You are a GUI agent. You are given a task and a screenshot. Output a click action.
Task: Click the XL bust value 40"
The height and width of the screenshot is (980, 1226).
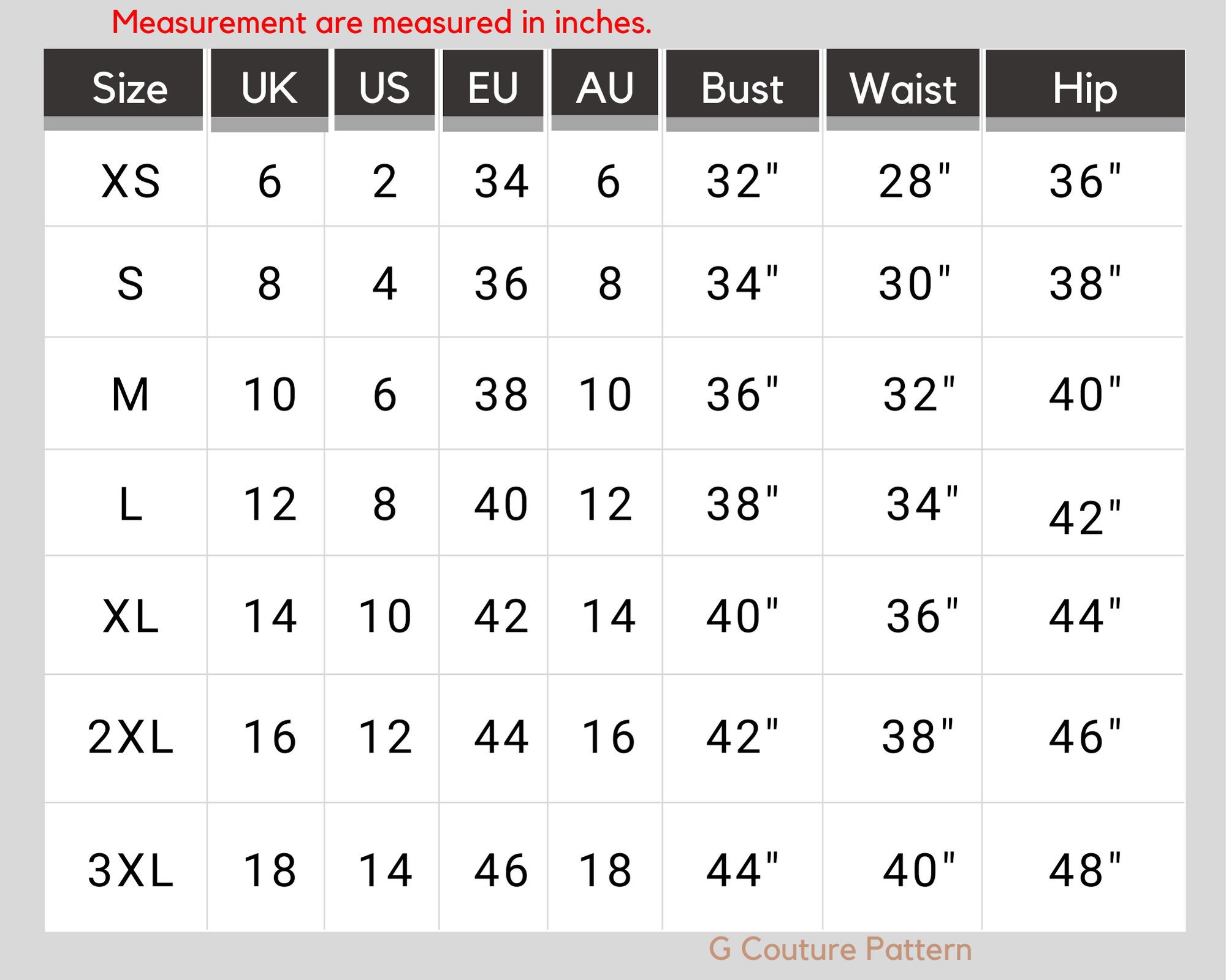742,616
